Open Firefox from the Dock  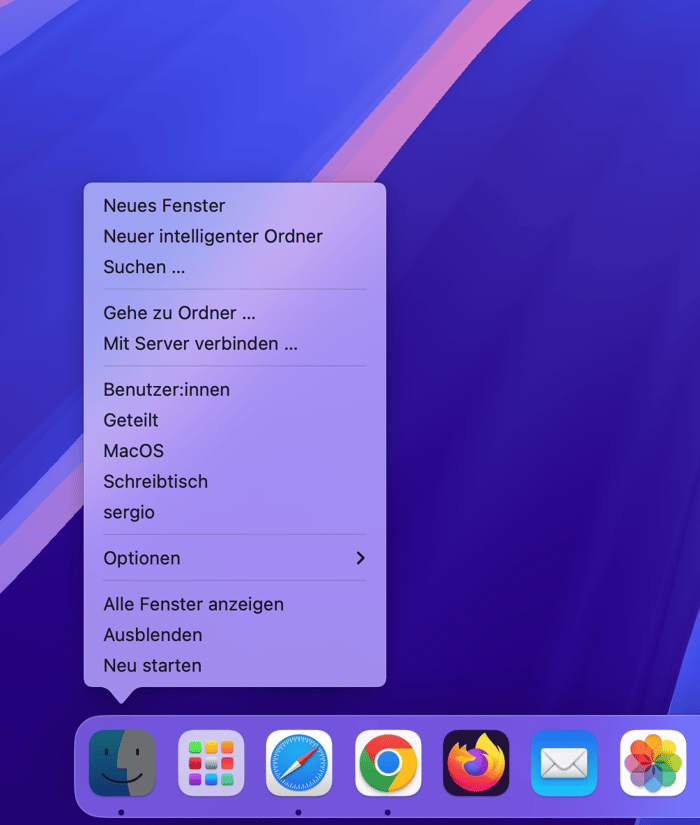tap(476, 763)
